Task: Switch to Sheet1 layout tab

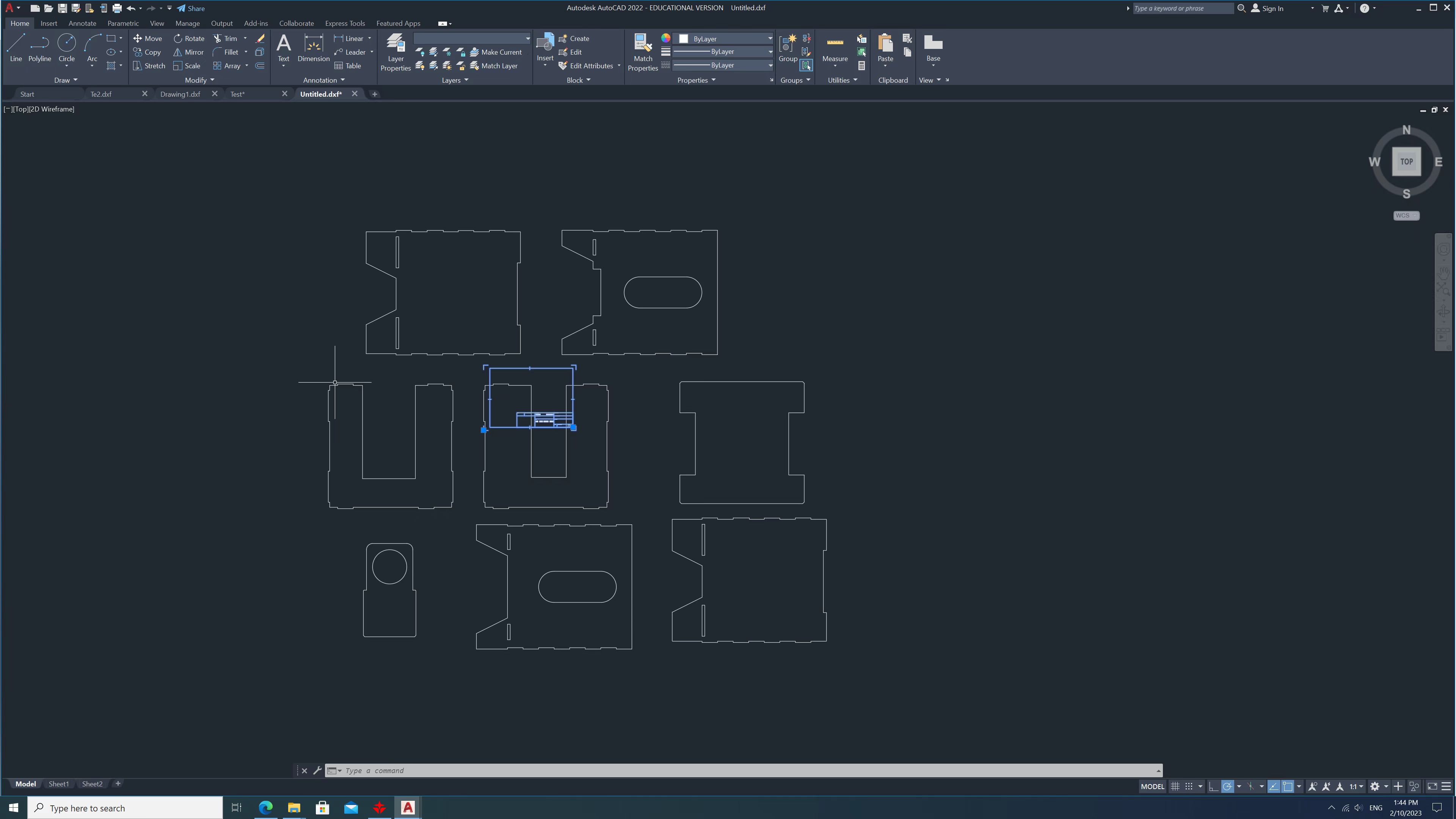Action: (x=59, y=784)
